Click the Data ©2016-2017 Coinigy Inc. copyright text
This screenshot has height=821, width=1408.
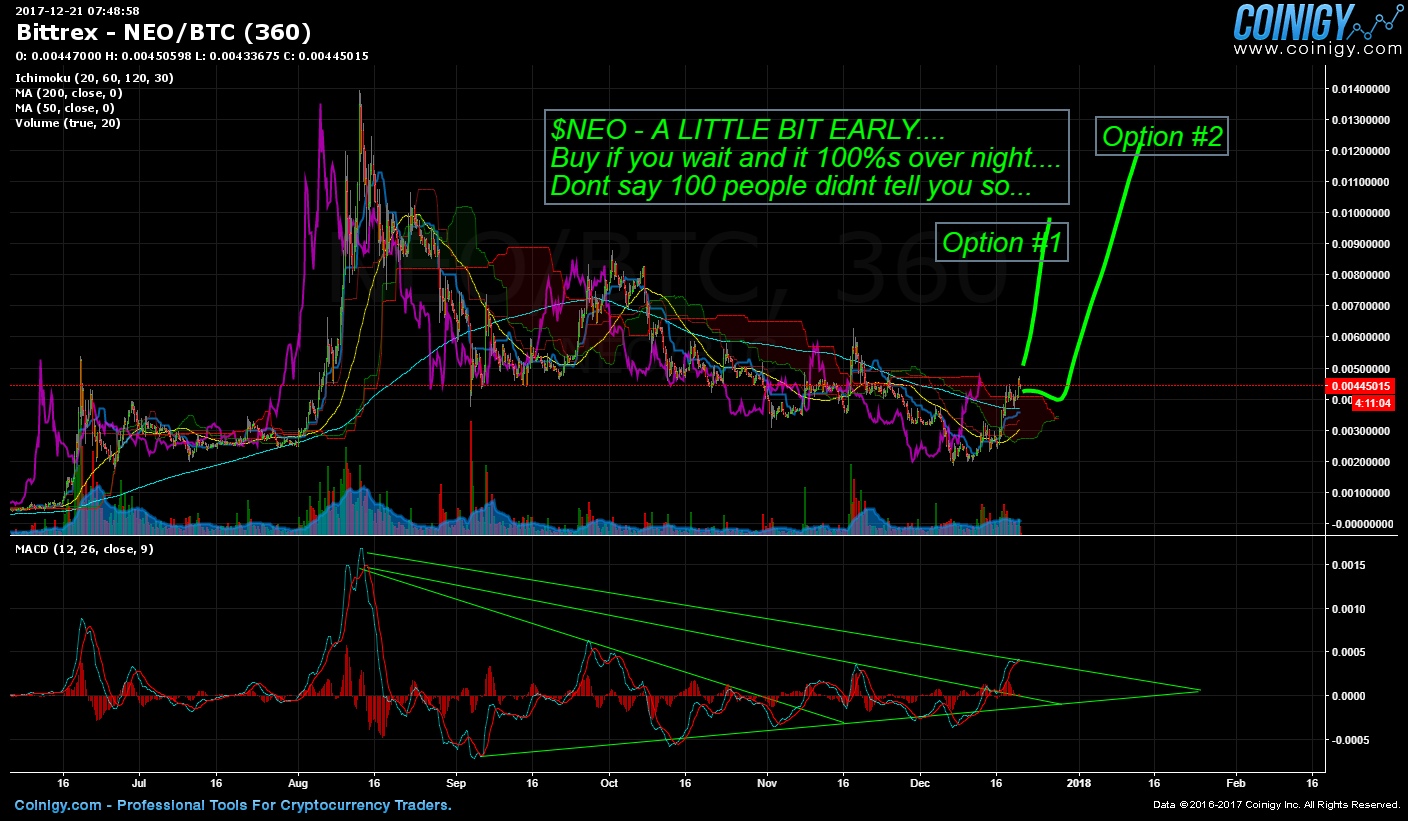tap(1276, 805)
